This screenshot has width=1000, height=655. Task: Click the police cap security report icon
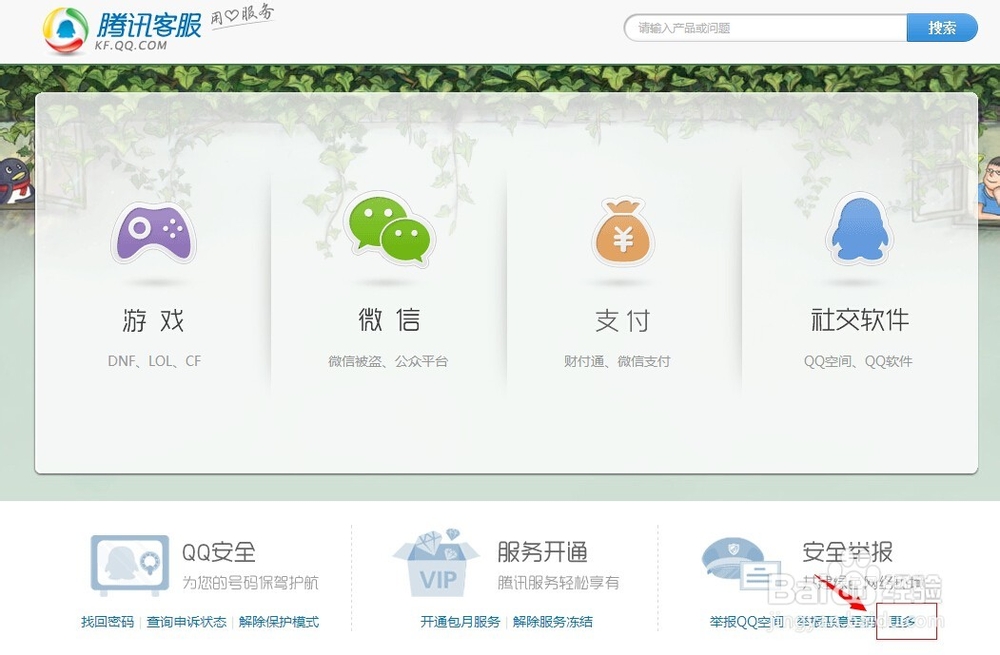(740, 563)
